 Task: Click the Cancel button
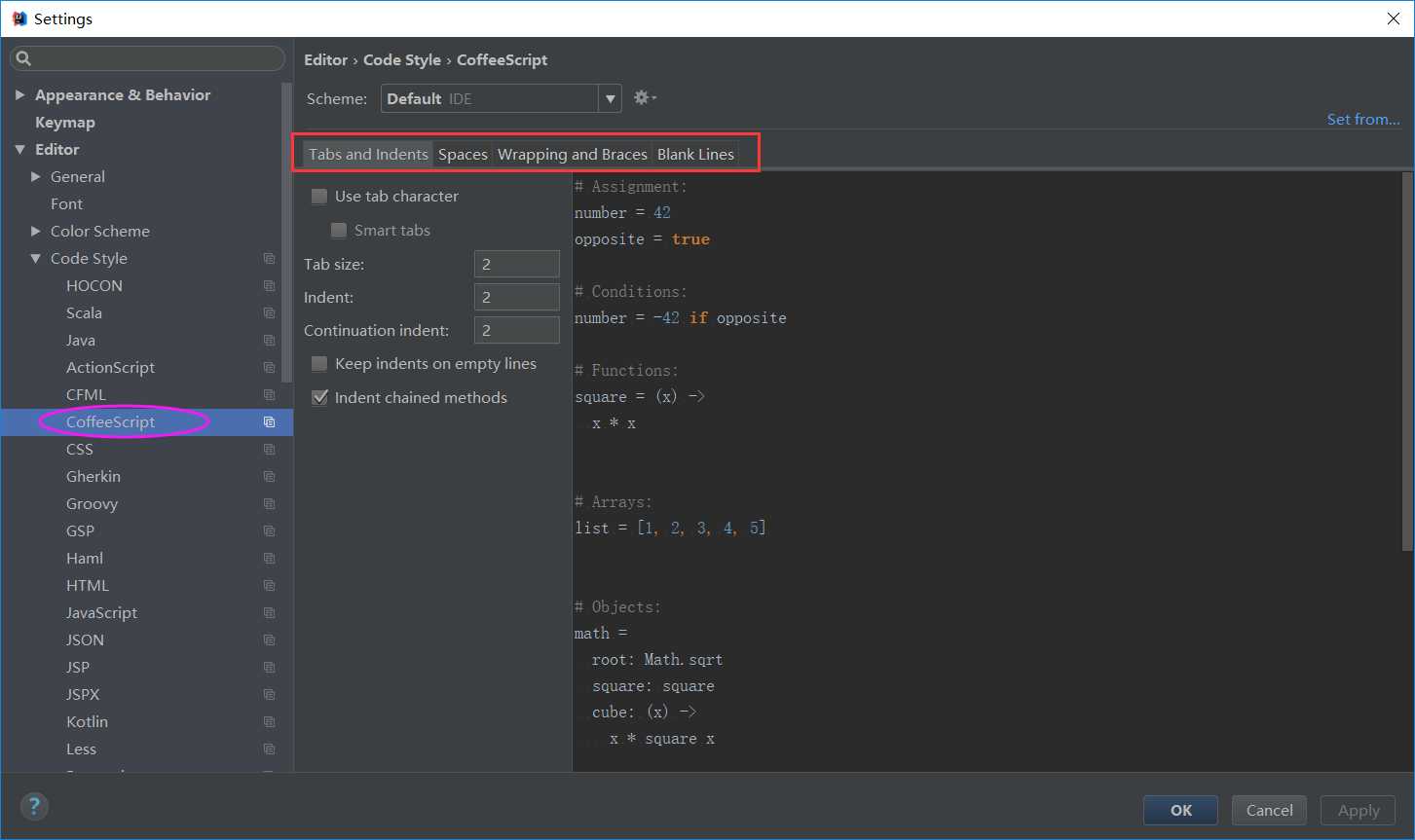[x=1270, y=810]
